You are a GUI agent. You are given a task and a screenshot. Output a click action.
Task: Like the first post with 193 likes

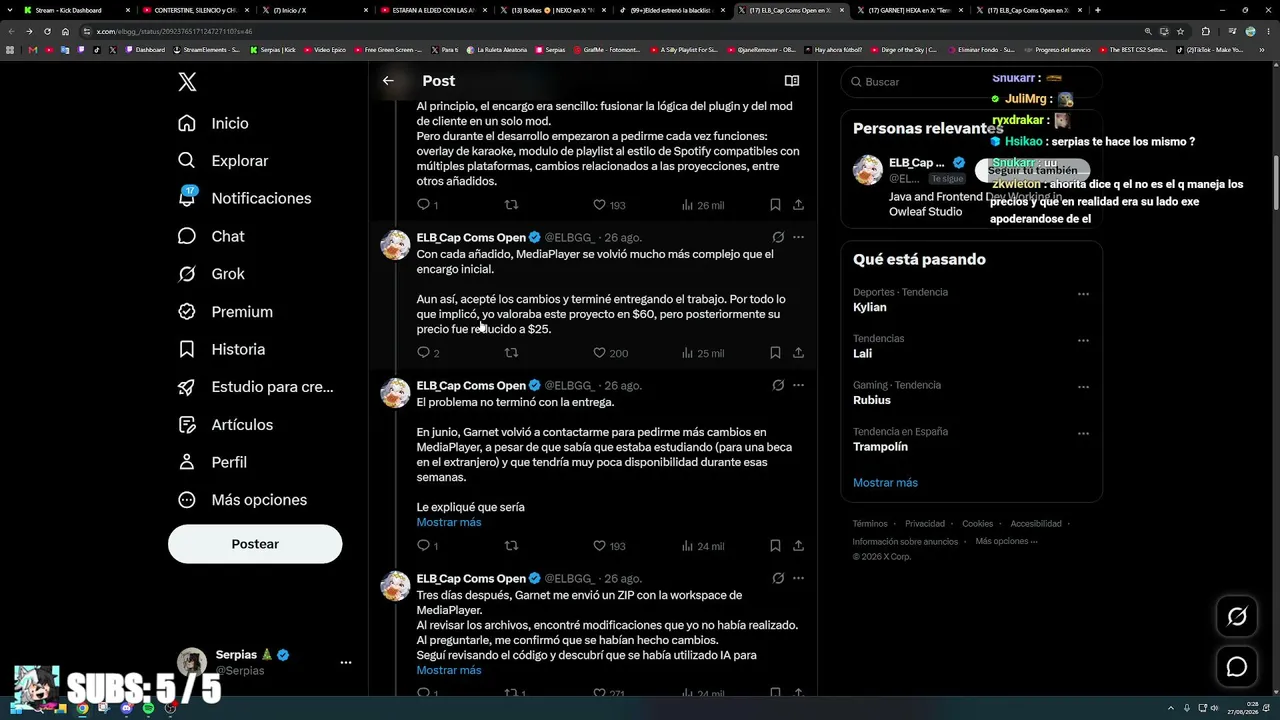point(609,205)
